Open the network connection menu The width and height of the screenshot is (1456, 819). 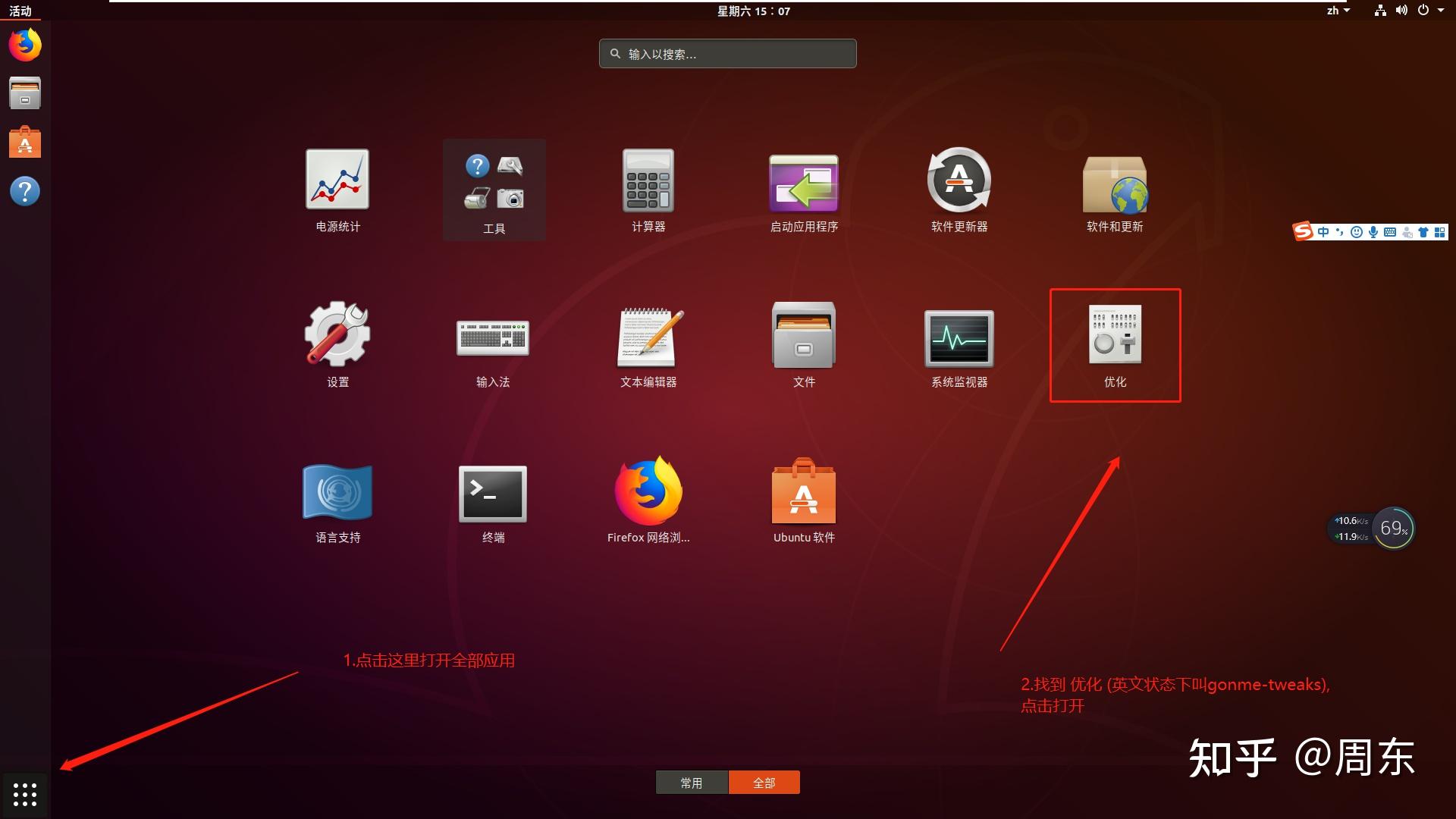coord(1380,11)
